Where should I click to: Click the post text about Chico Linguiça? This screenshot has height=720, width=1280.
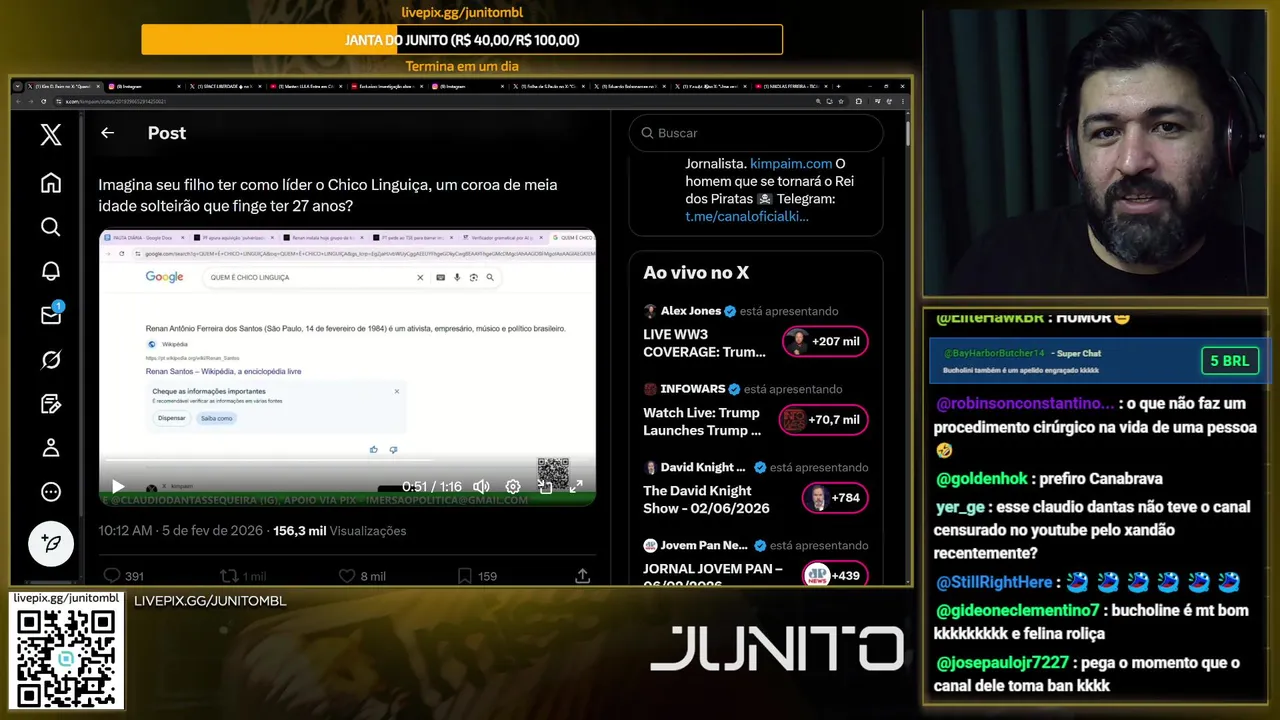328,195
